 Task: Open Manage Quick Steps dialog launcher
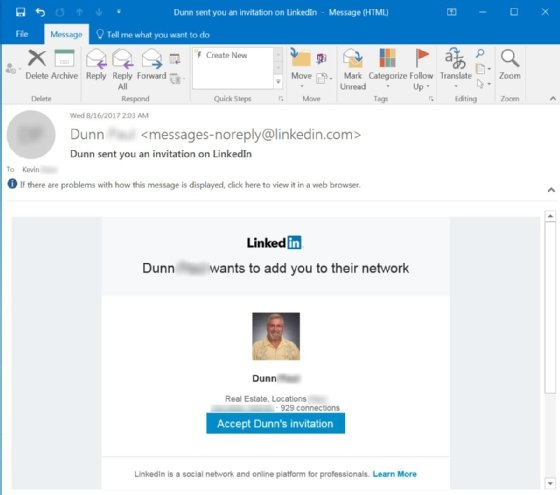click(x=281, y=99)
